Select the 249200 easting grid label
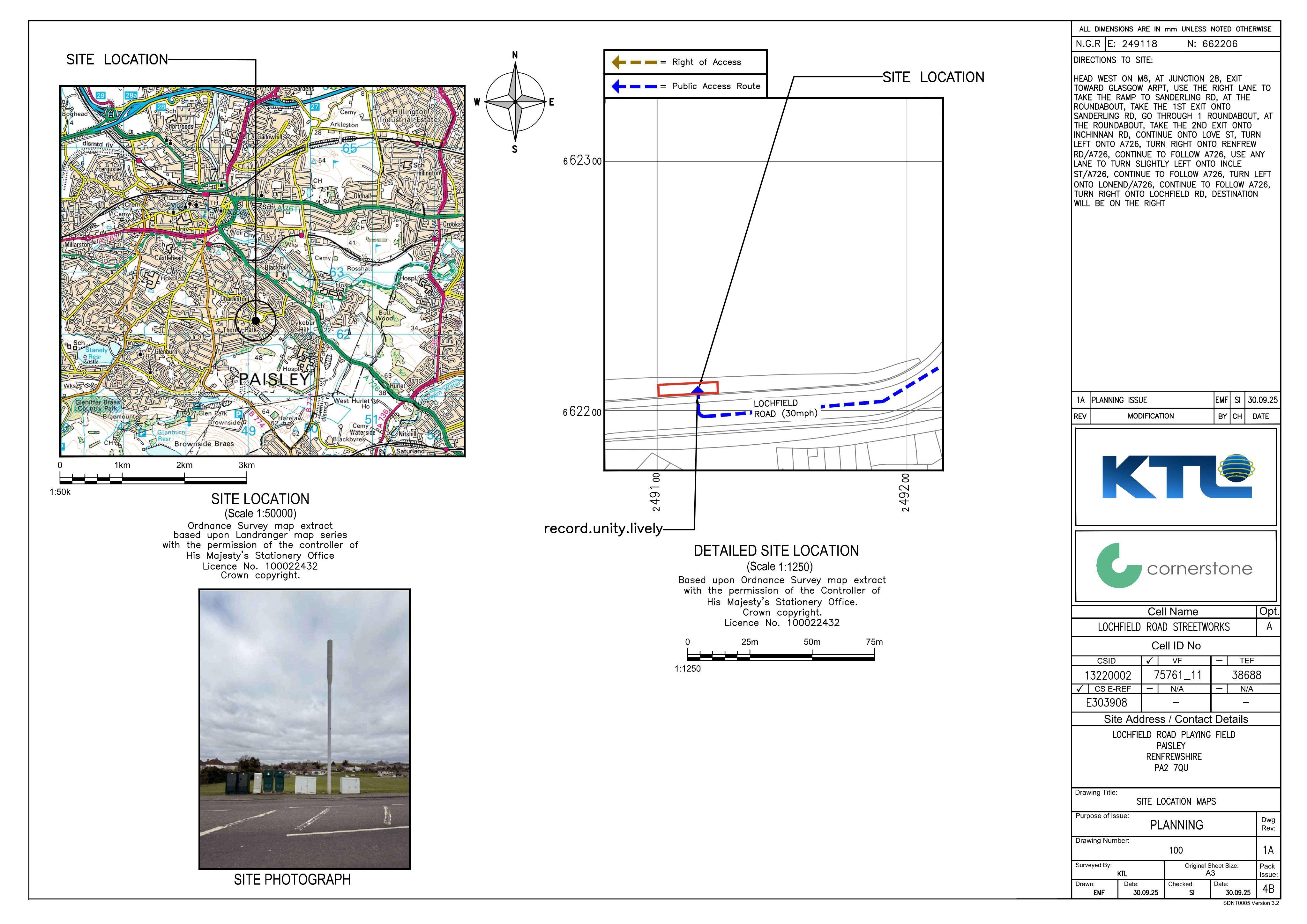This screenshot has width=1307, height=924. coord(905,492)
